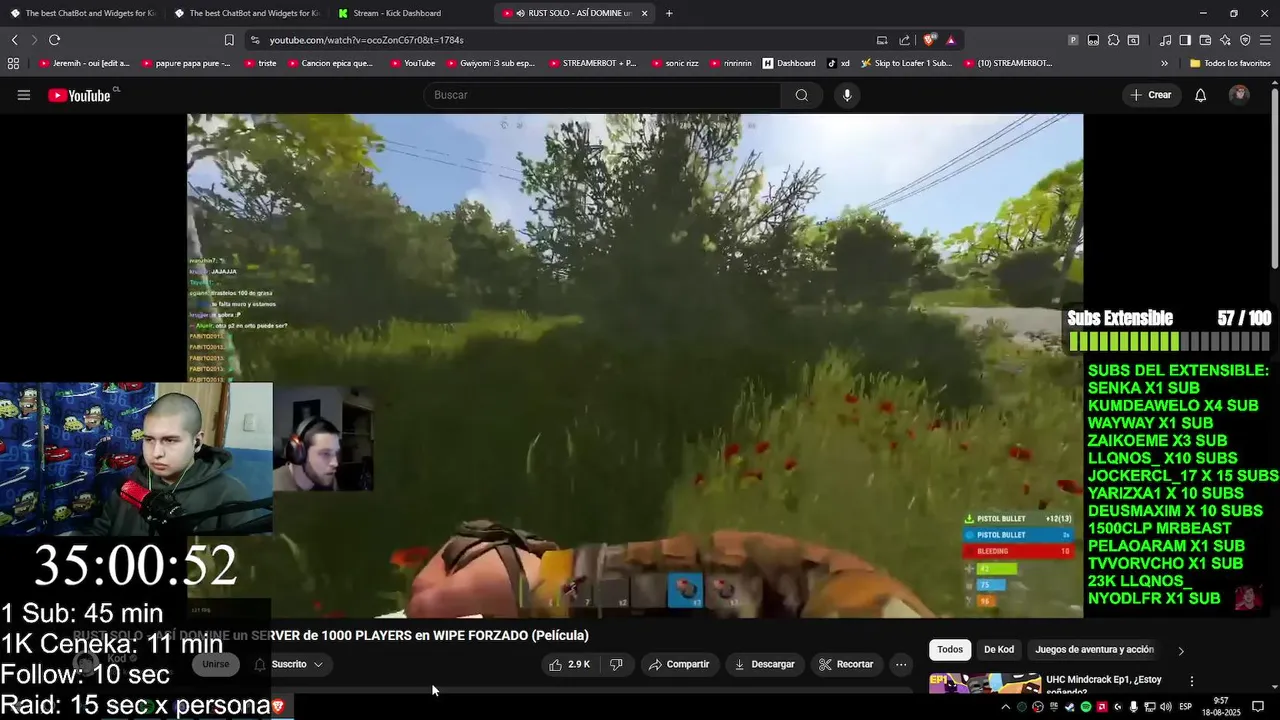Open YouTube notifications bell
1280x720 pixels.
(1200, 95)
